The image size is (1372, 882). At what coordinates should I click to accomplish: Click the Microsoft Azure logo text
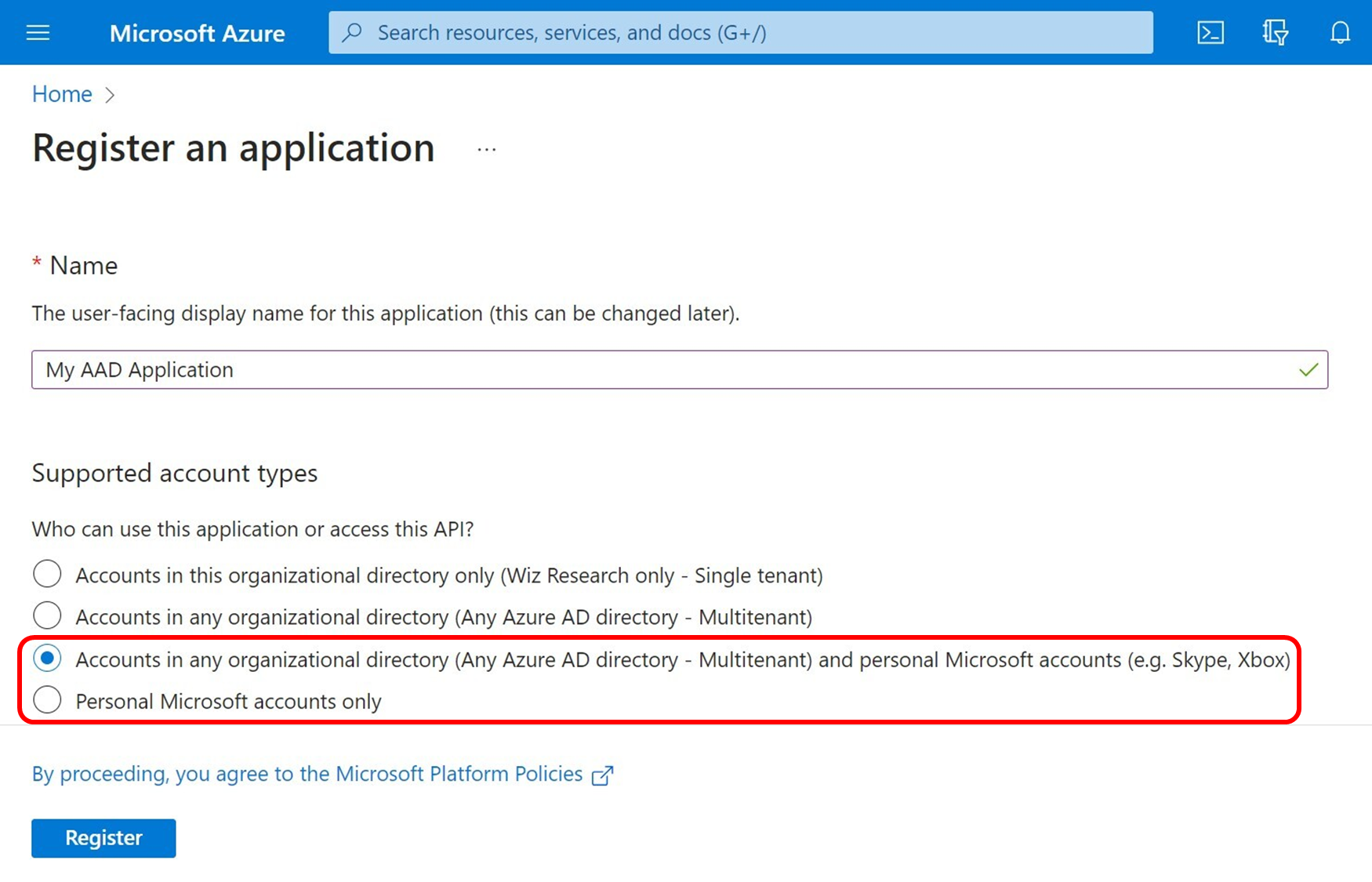click(x=197, y=33)
